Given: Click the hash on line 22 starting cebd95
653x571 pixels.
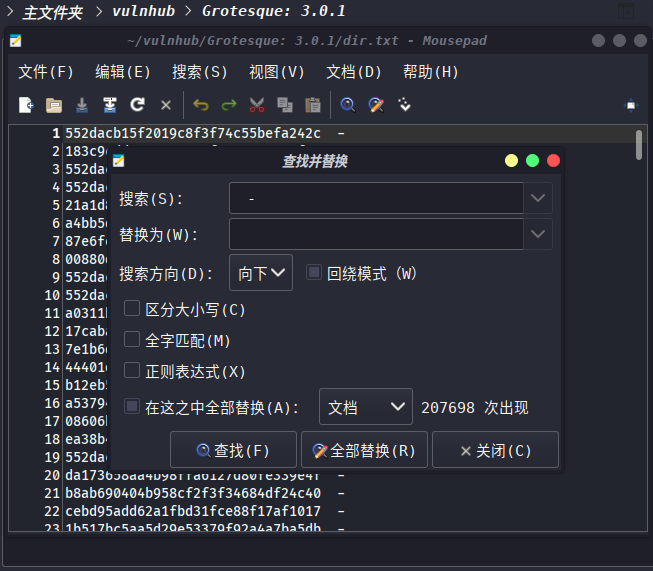Looking at the screenshot, I should tap(193, 511).
